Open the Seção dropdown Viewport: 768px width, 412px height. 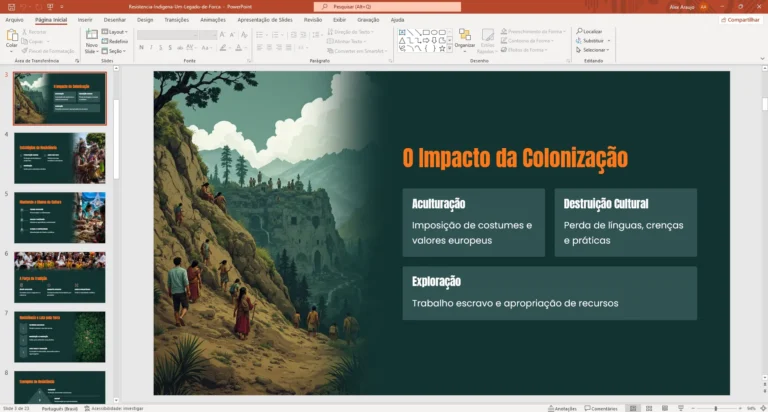114,51
